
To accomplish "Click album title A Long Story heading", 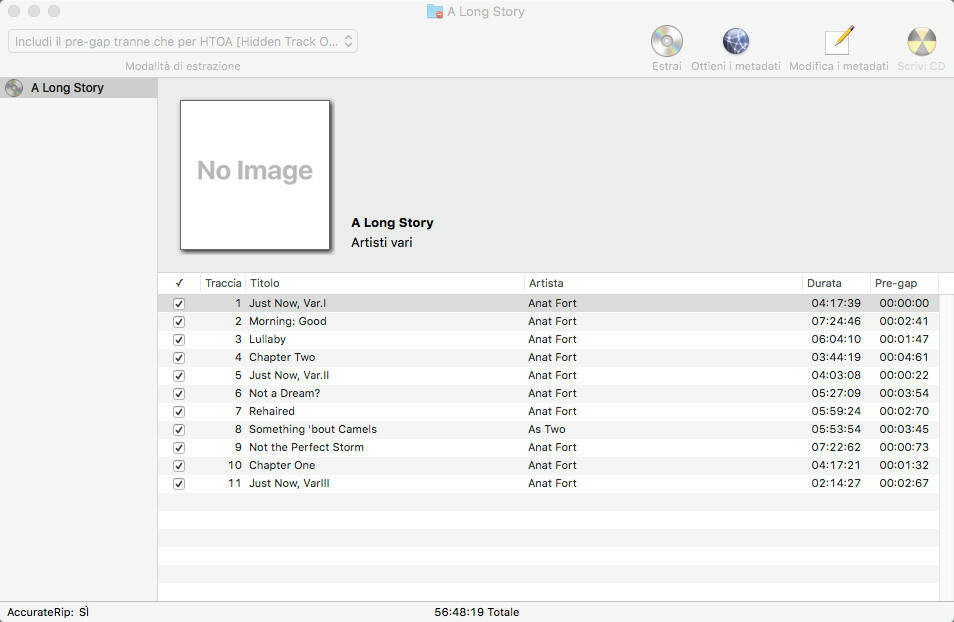I will pos(392,223).
